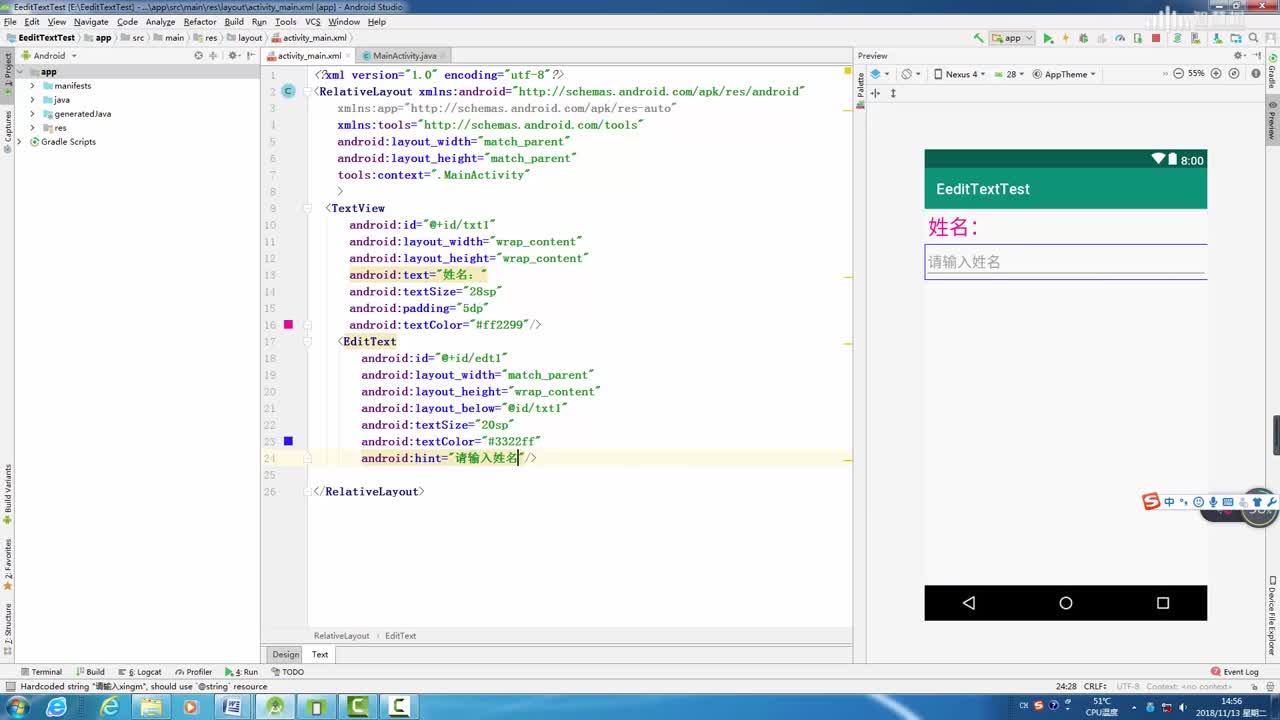Open the orientation dropdown in preview
The image size is (1280, 720).
pyautogui.click(x=911, y=74)
